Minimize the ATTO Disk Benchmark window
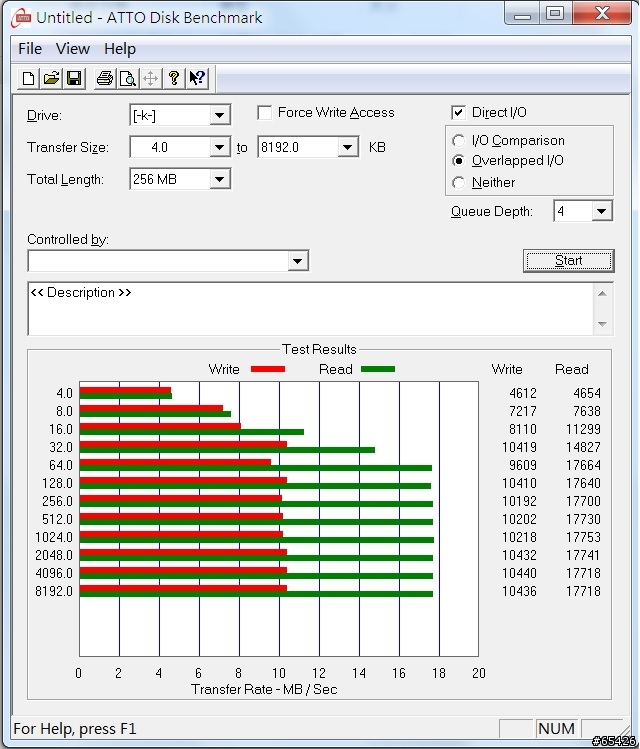 coord(522,13)
